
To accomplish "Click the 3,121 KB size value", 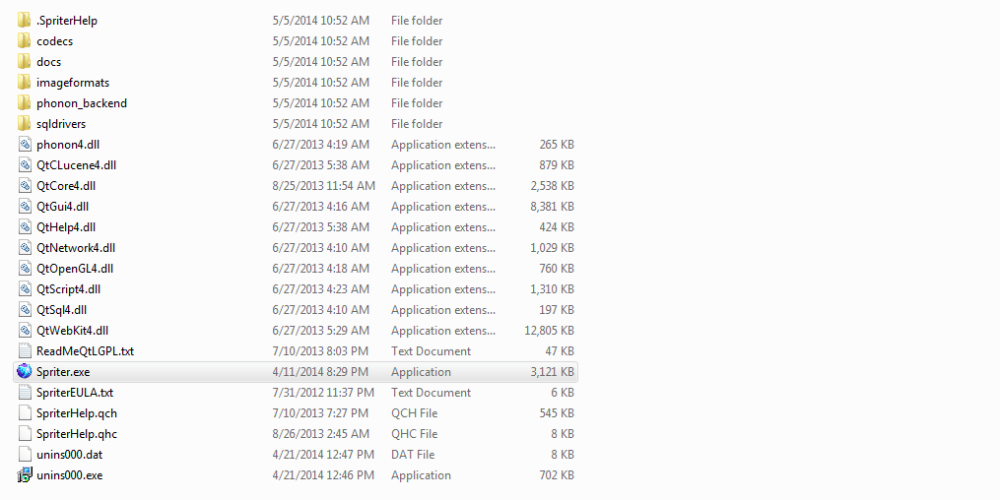I will (552, 372).
